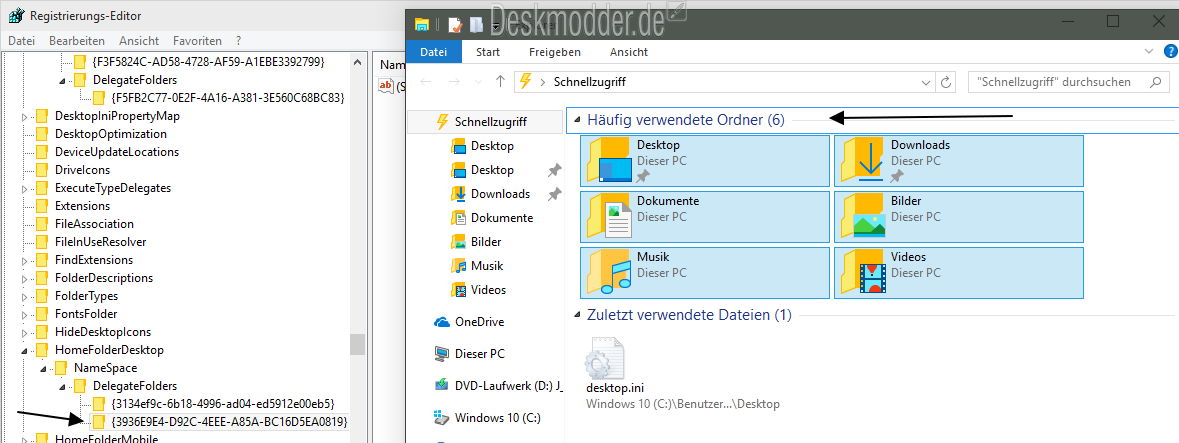Image resolution: width=1179 pixels, height=443 pixels.
Task: Open OneDrive in the navigation pane
Action: (478, 322)
